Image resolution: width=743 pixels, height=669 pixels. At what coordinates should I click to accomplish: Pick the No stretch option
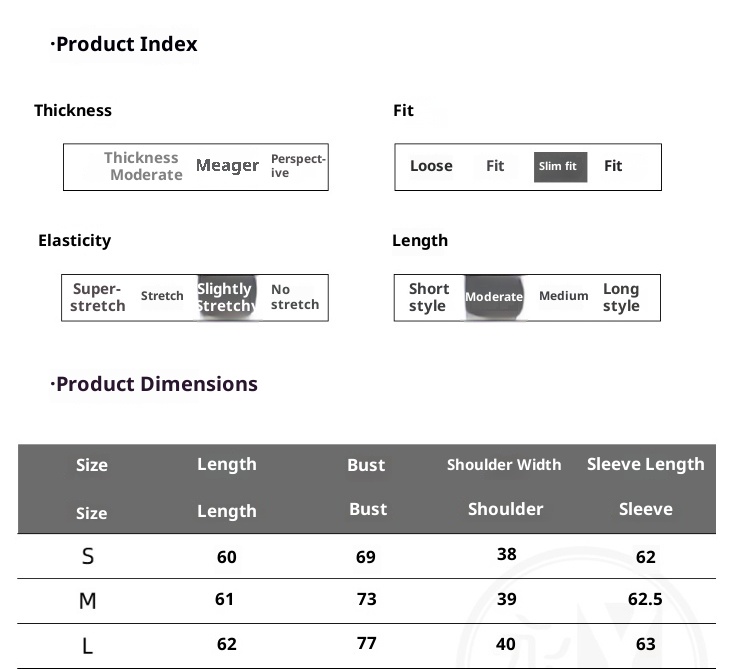(294, 297)
